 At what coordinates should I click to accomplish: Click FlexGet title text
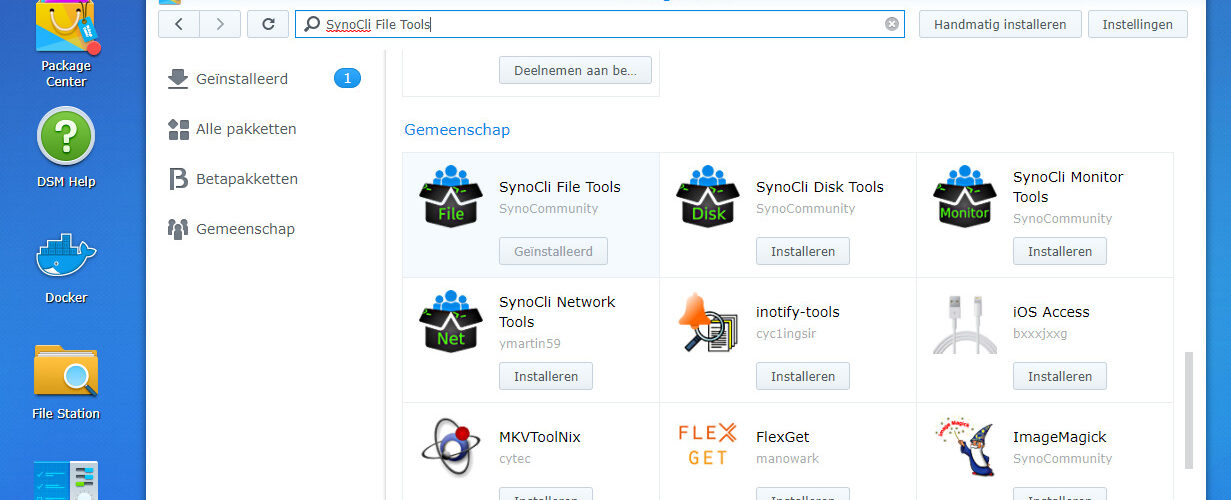pos(783,437)
